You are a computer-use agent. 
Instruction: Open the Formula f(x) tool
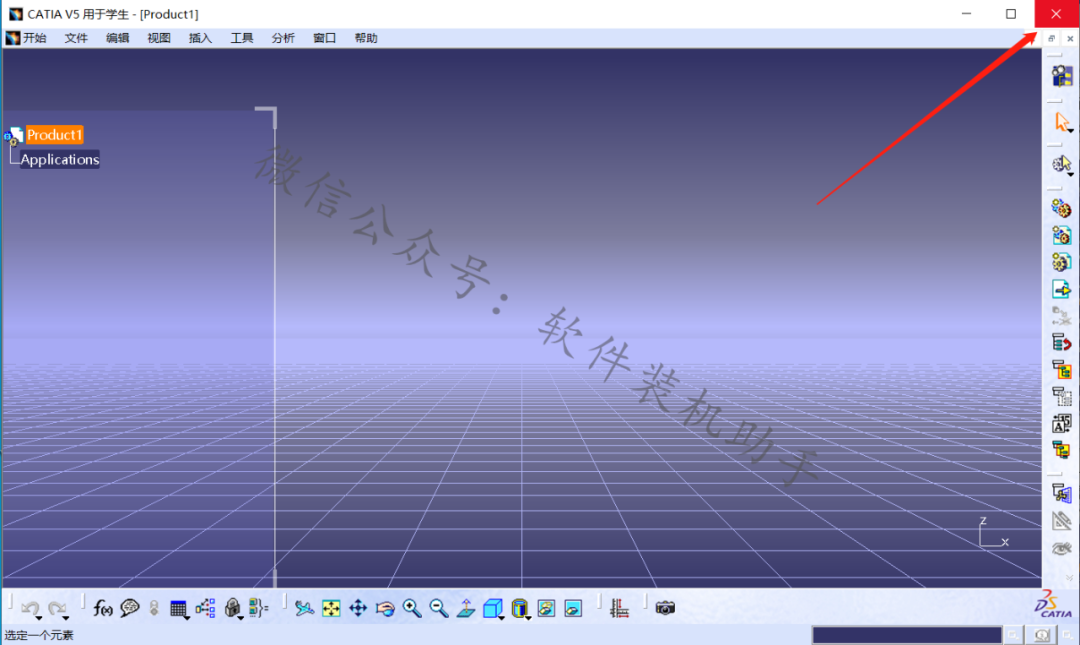[x=103, y=608]
